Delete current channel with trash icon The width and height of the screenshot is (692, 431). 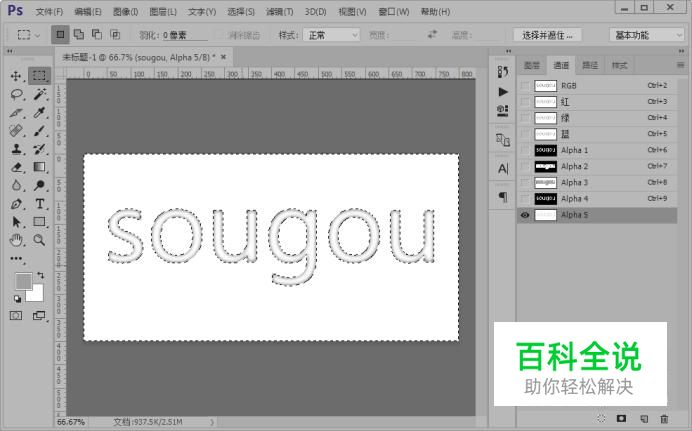point(664,418)
